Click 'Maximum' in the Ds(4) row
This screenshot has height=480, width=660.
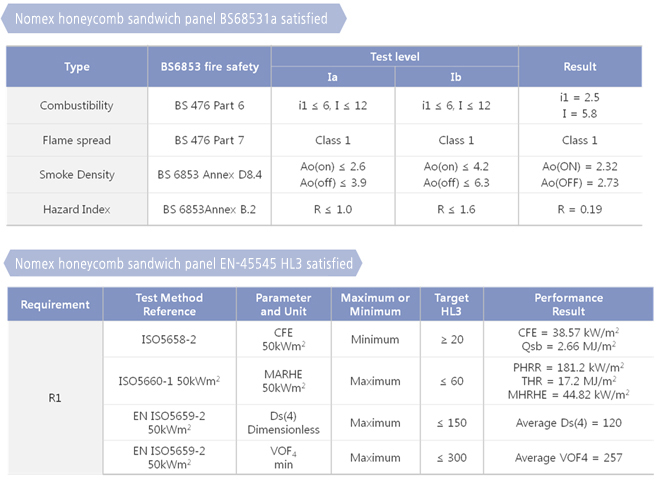(375, 423)
